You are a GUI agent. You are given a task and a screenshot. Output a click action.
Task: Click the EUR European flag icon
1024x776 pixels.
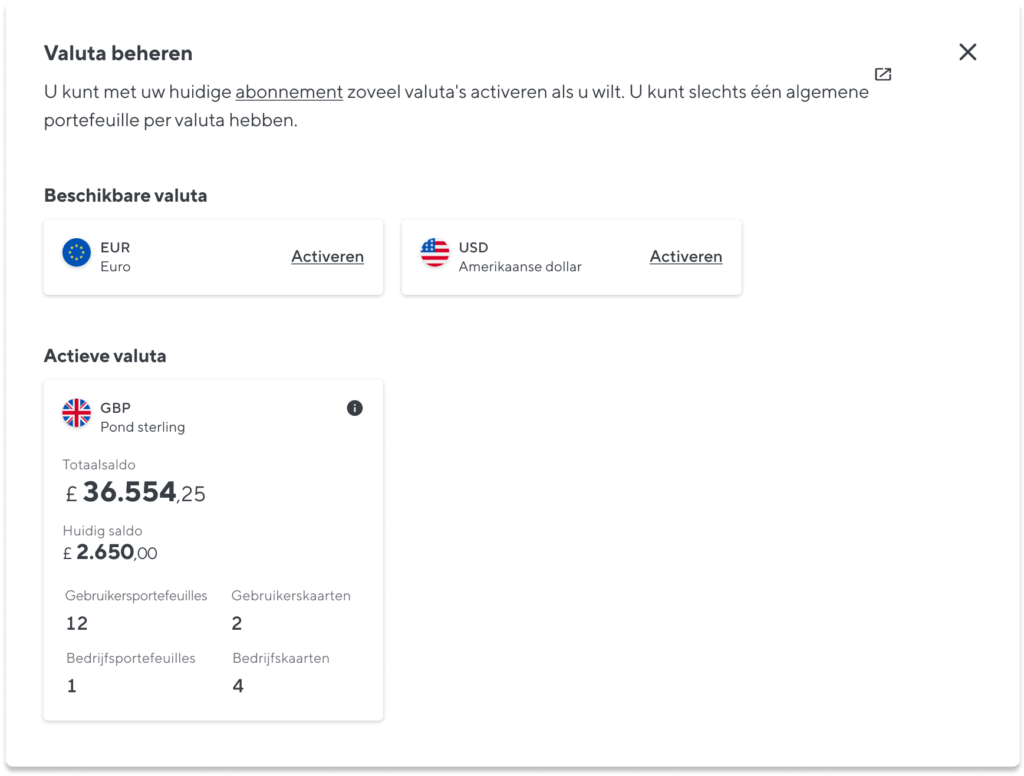click(x=76, y=253)
